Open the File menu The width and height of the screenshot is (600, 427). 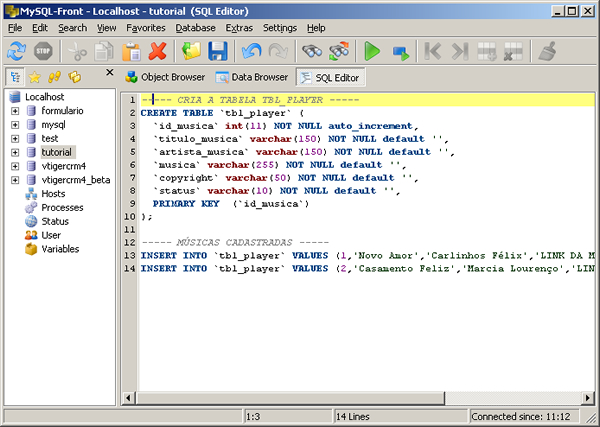(15, 28)
